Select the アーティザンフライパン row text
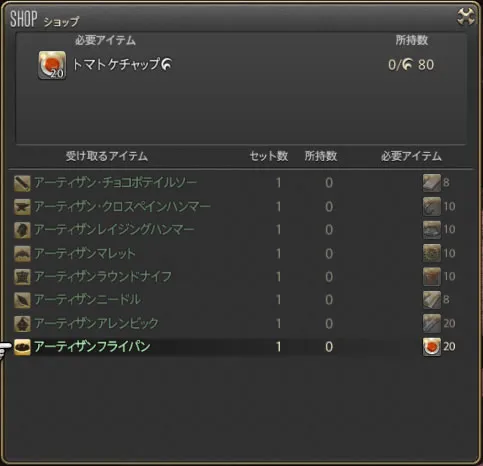Screen dimensions: 483x466 point(92,347)
